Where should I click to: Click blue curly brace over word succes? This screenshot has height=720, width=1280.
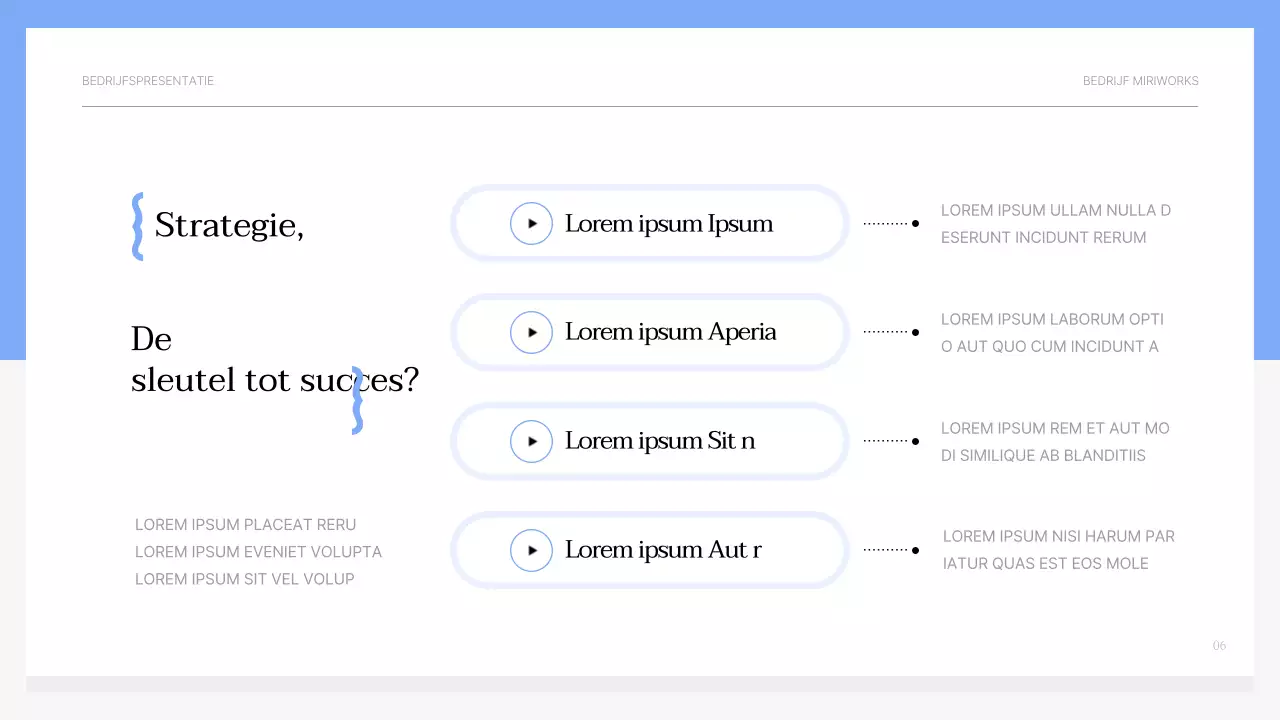357,401
